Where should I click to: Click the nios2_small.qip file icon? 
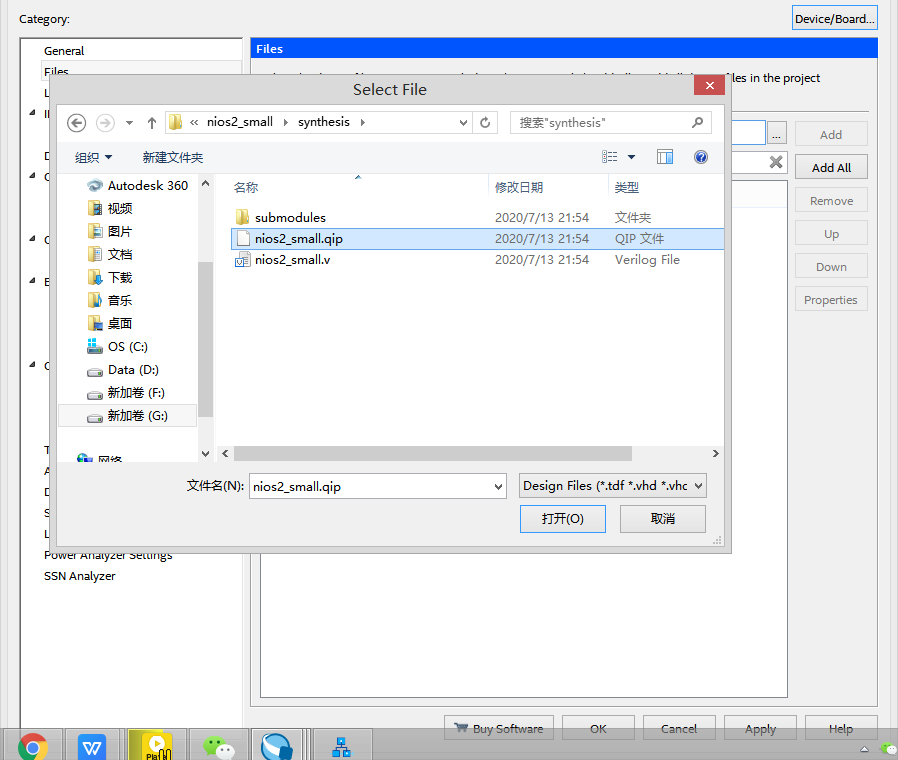pyautogui.click(x=243, y=239)
